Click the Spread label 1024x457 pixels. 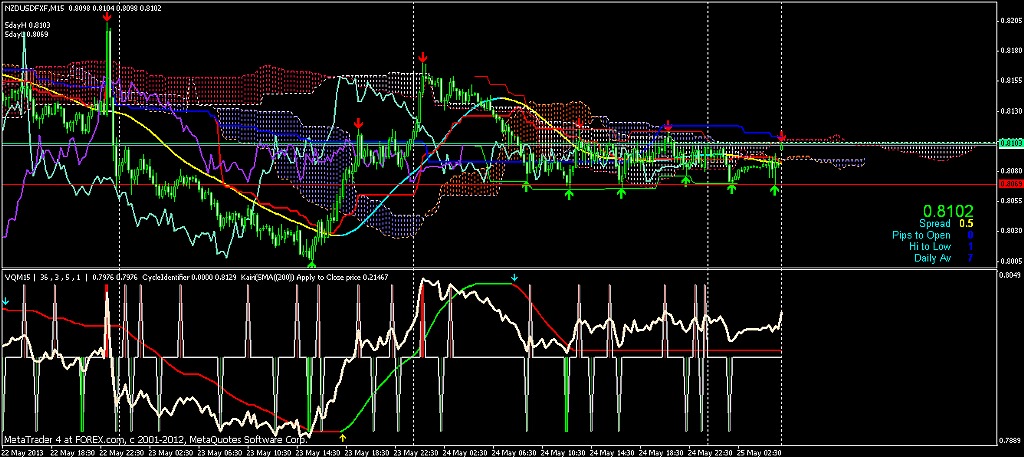[x=934, y=224]
